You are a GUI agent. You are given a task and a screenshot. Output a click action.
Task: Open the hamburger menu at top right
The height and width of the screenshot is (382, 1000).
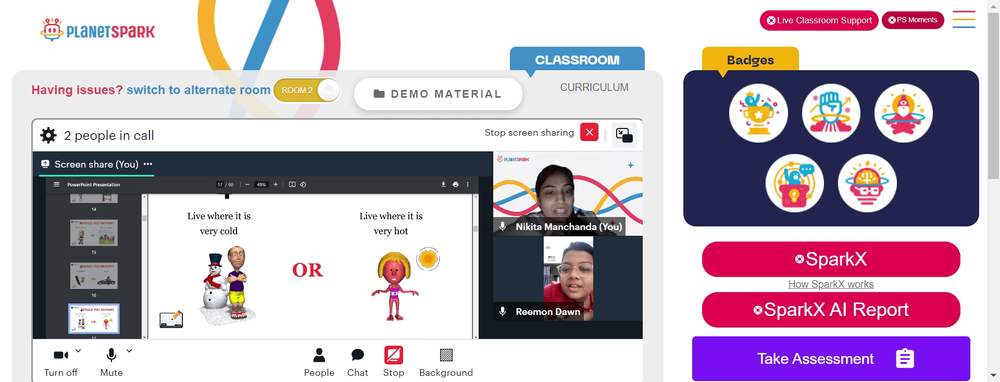pyautogui.click(x=964, y=20)
